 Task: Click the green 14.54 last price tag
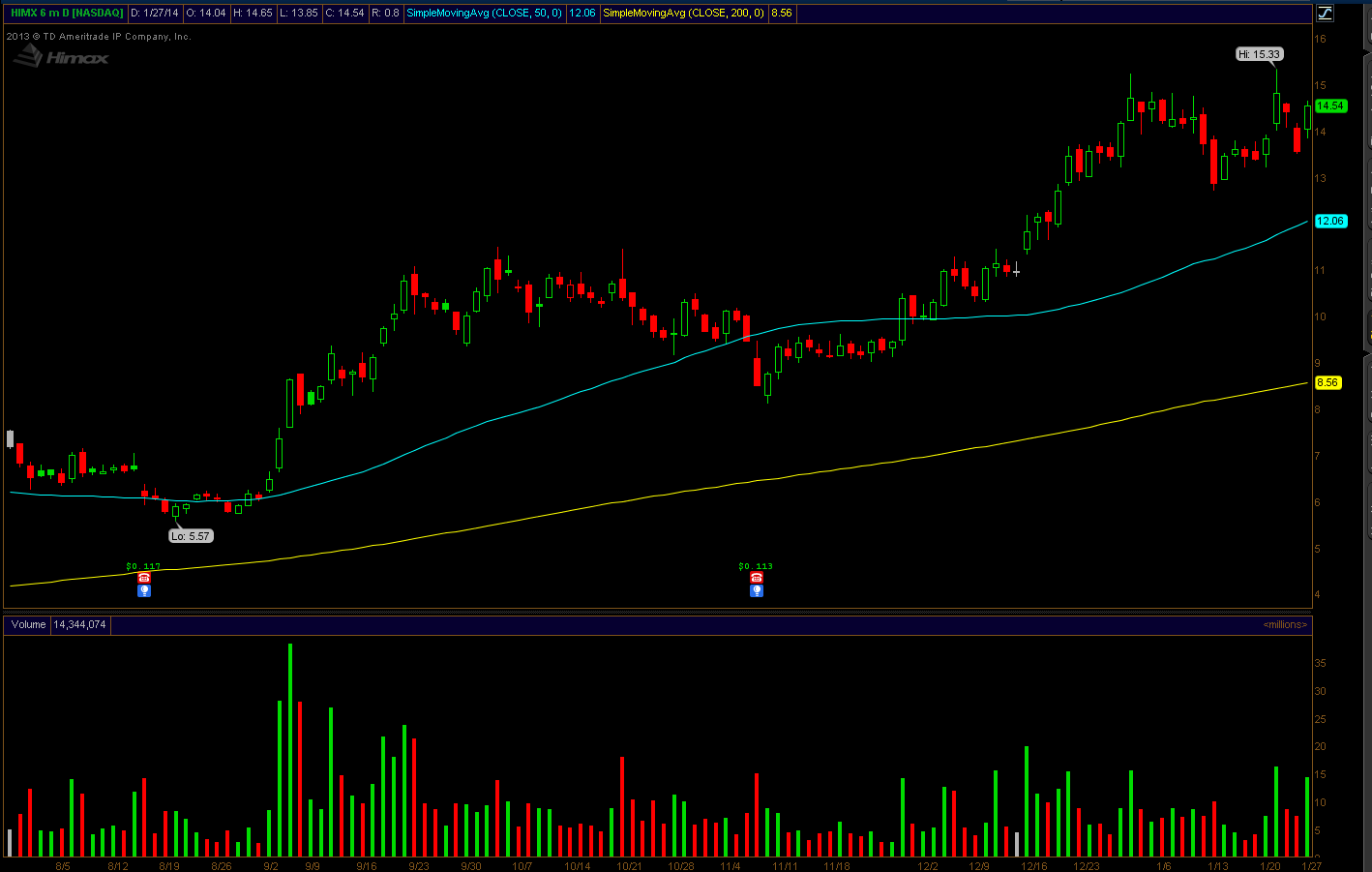1330,105
